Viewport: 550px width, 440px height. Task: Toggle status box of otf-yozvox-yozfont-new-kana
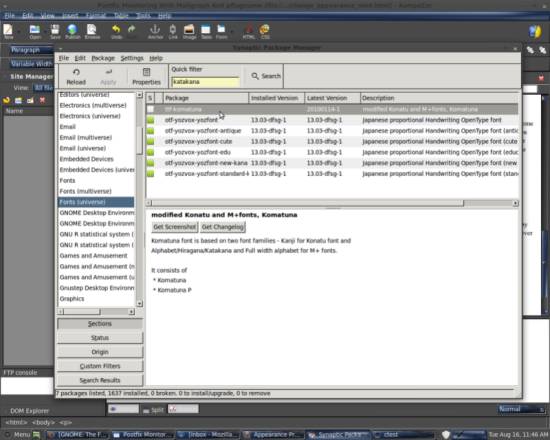150,163
